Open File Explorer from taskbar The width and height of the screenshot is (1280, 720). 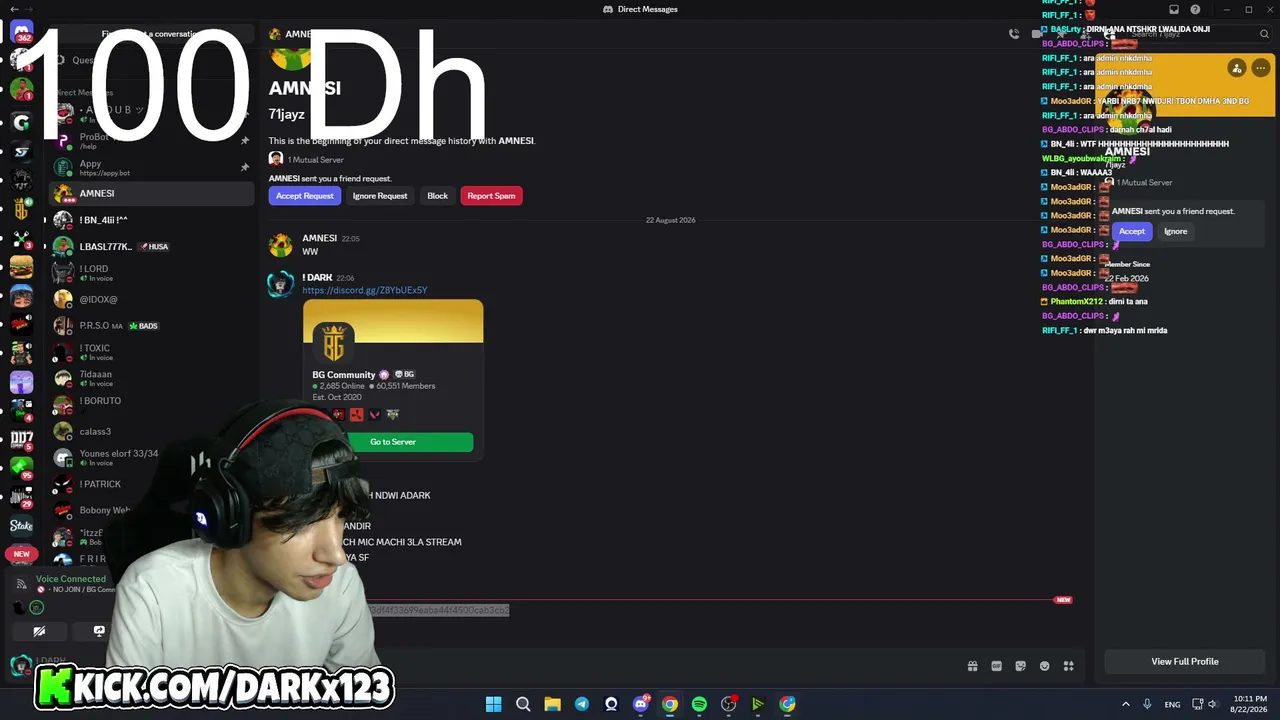(552, 704)
